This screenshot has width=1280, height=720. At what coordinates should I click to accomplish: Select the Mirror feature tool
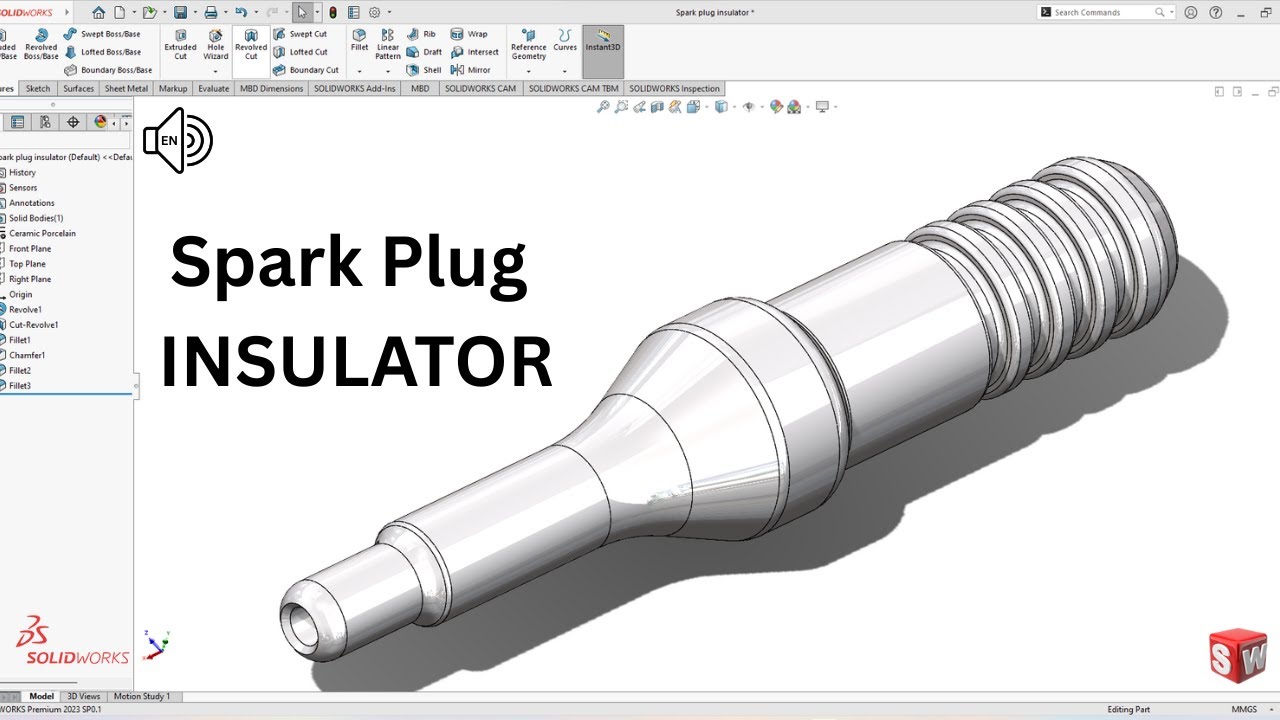point(471,70)
